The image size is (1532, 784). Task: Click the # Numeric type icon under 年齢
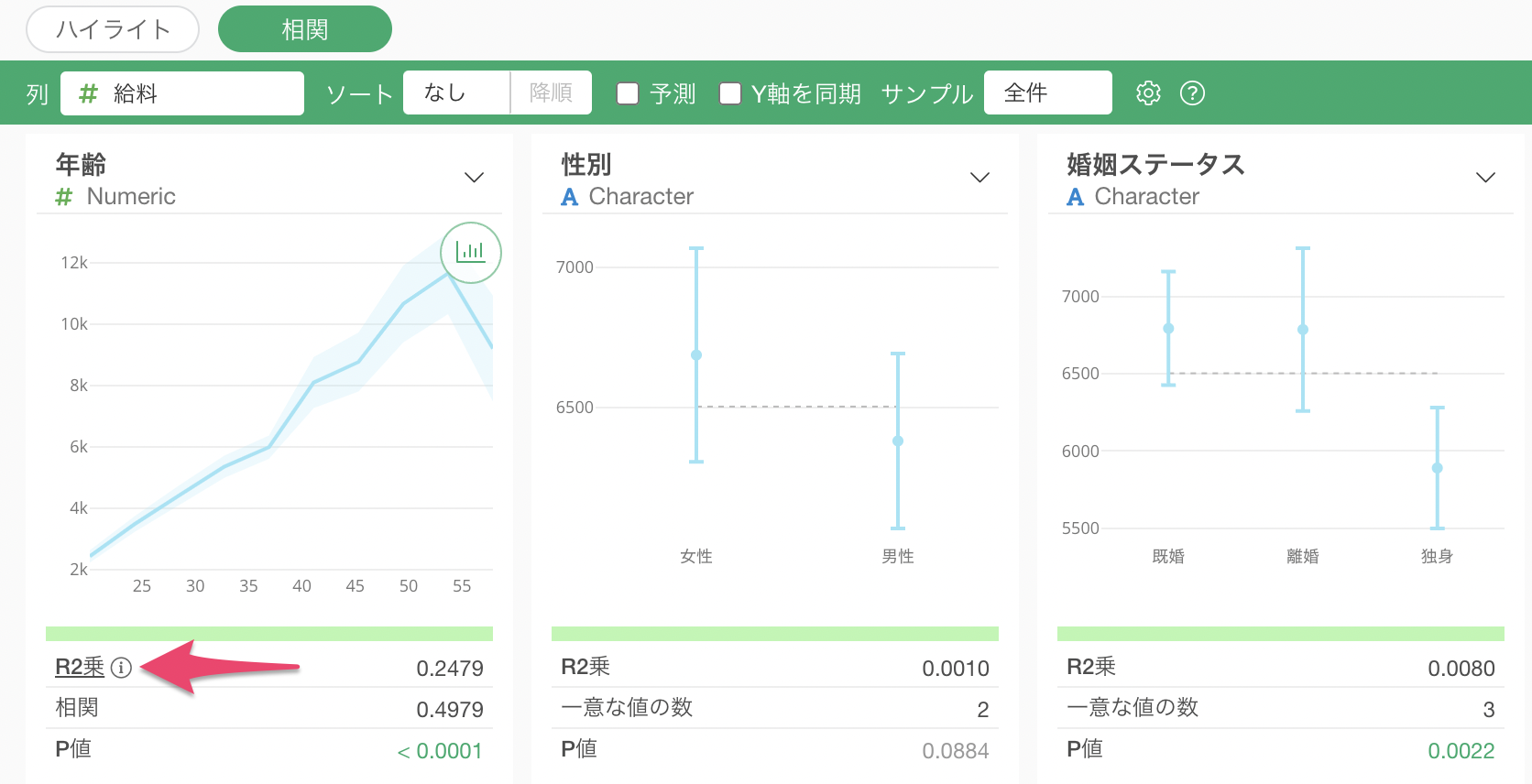pyautogui.click(x=63, y=197)
